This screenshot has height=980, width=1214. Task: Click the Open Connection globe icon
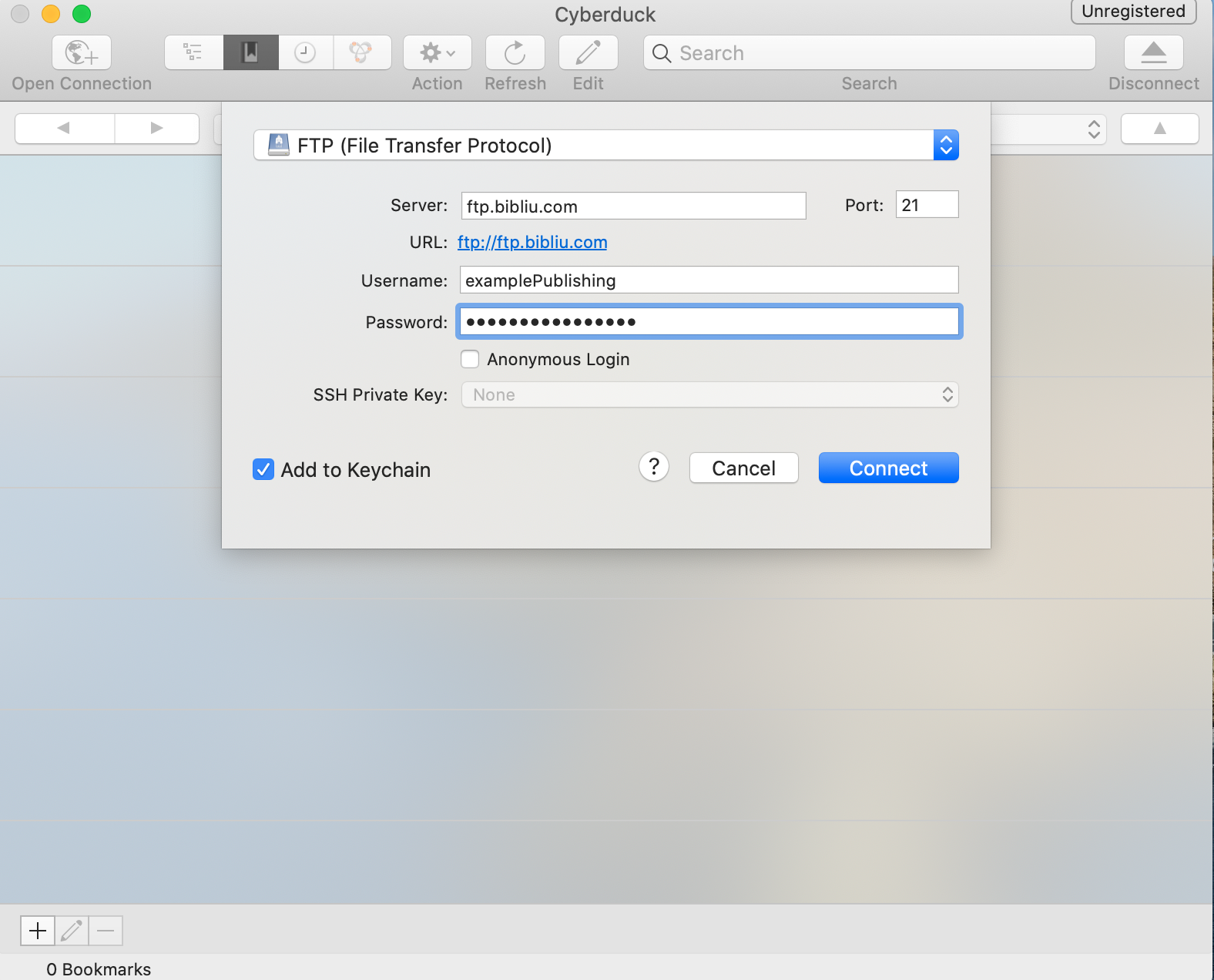point(82,52)
